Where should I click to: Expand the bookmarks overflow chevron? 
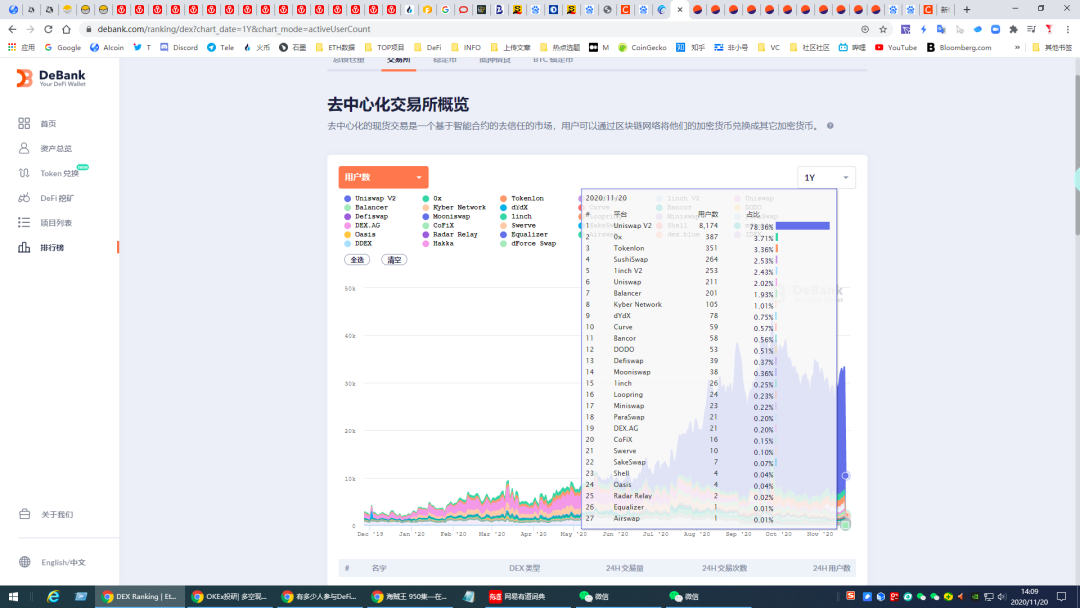point(1017,48)
